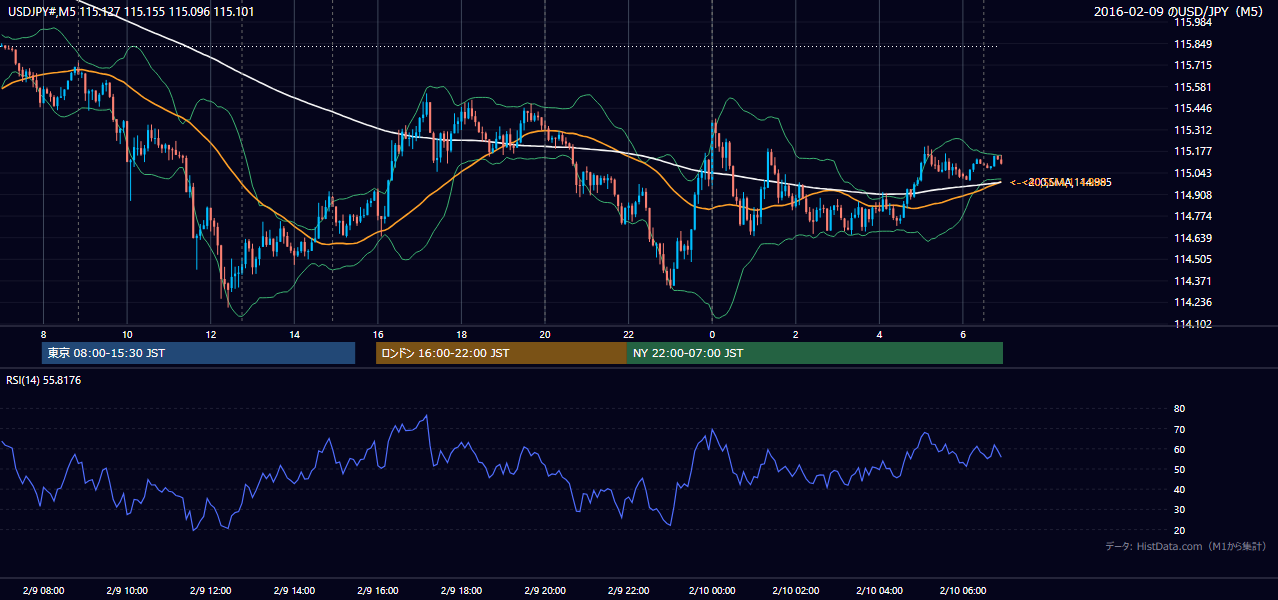Click price axis label 114.505
The width and height of the screenshot is (1278, 600).
click(x=1193, y=259)
